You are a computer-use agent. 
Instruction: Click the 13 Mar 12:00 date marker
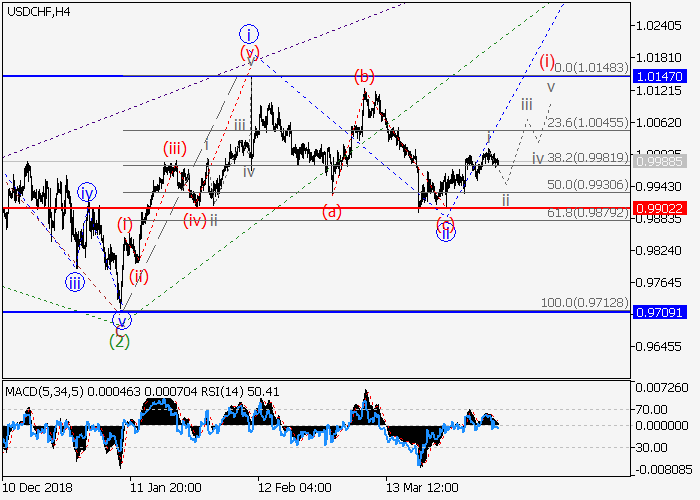click(423, 489)
